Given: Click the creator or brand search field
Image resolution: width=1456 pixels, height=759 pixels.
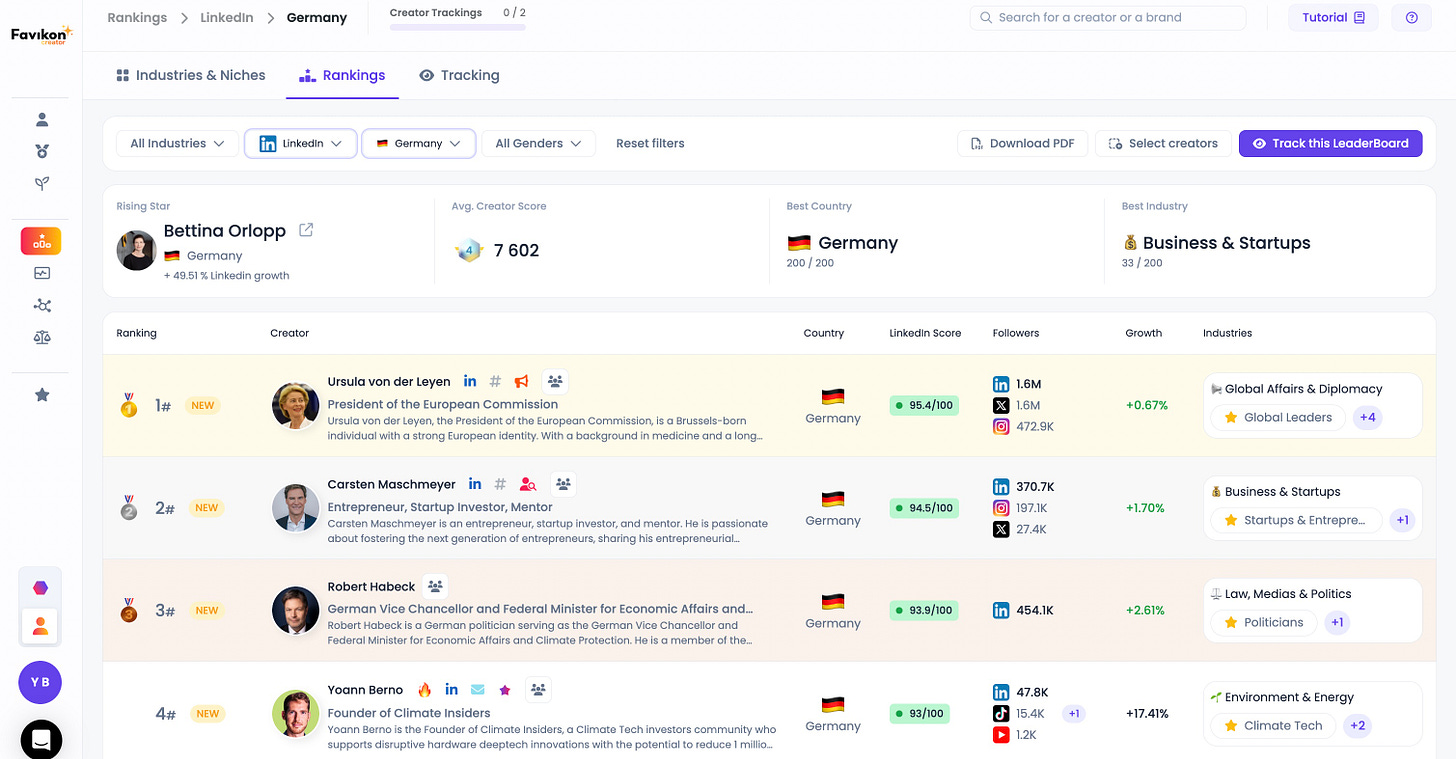Looking at the screenshot, I should tap(1108, 18).
